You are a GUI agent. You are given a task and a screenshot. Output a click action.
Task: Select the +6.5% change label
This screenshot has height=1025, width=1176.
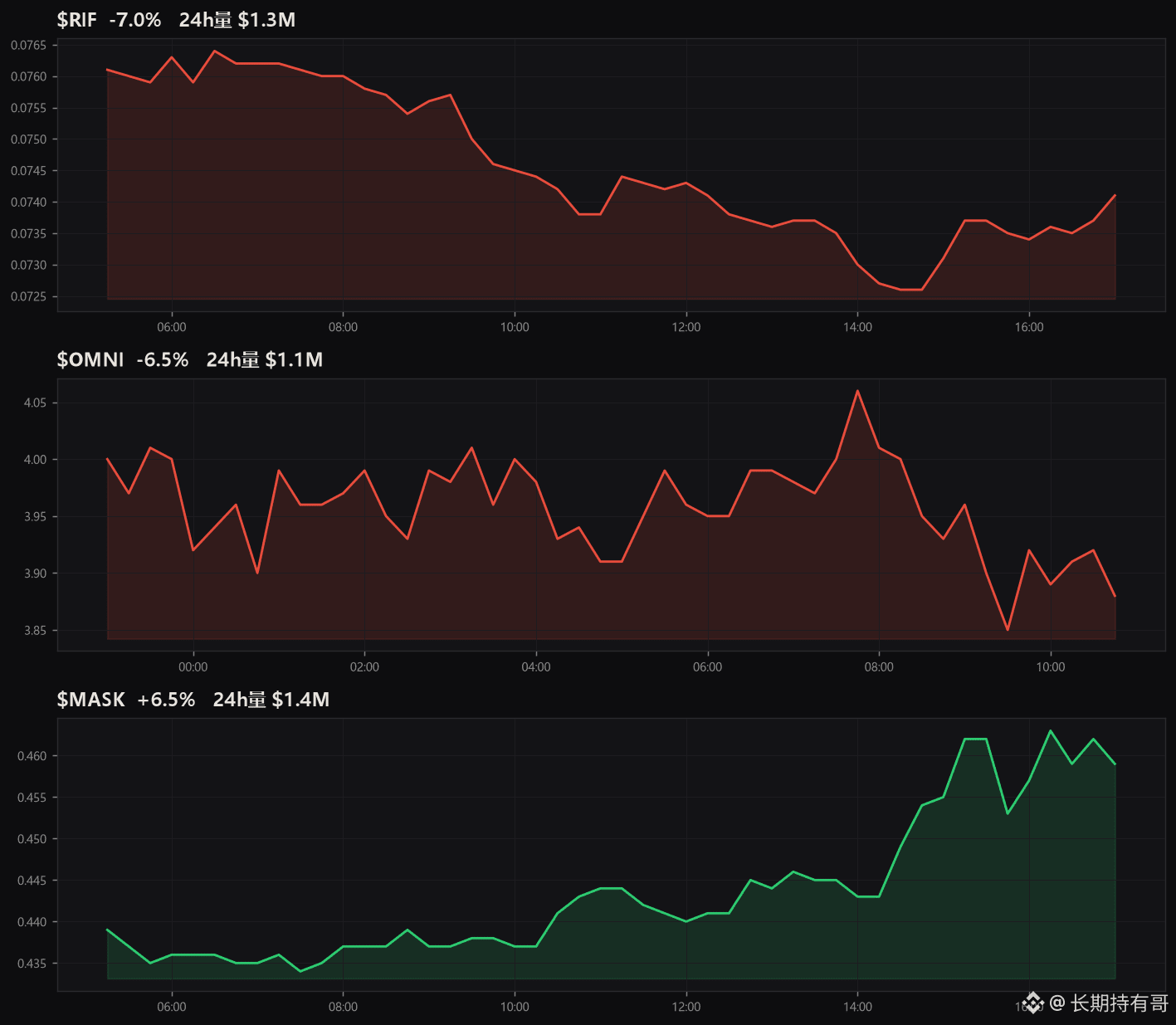166,700
